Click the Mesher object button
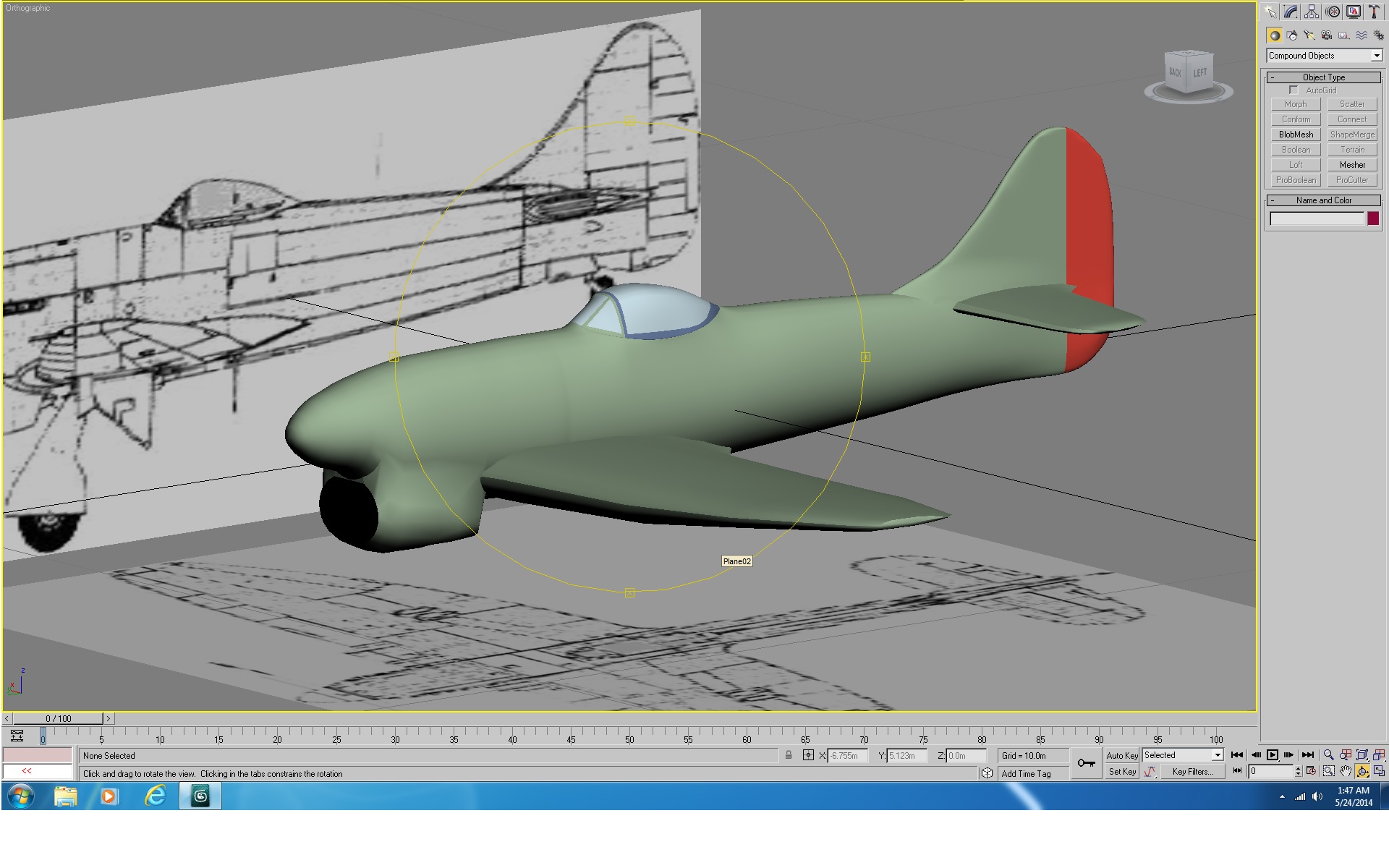The image size is (1389, 868). 1352,165
